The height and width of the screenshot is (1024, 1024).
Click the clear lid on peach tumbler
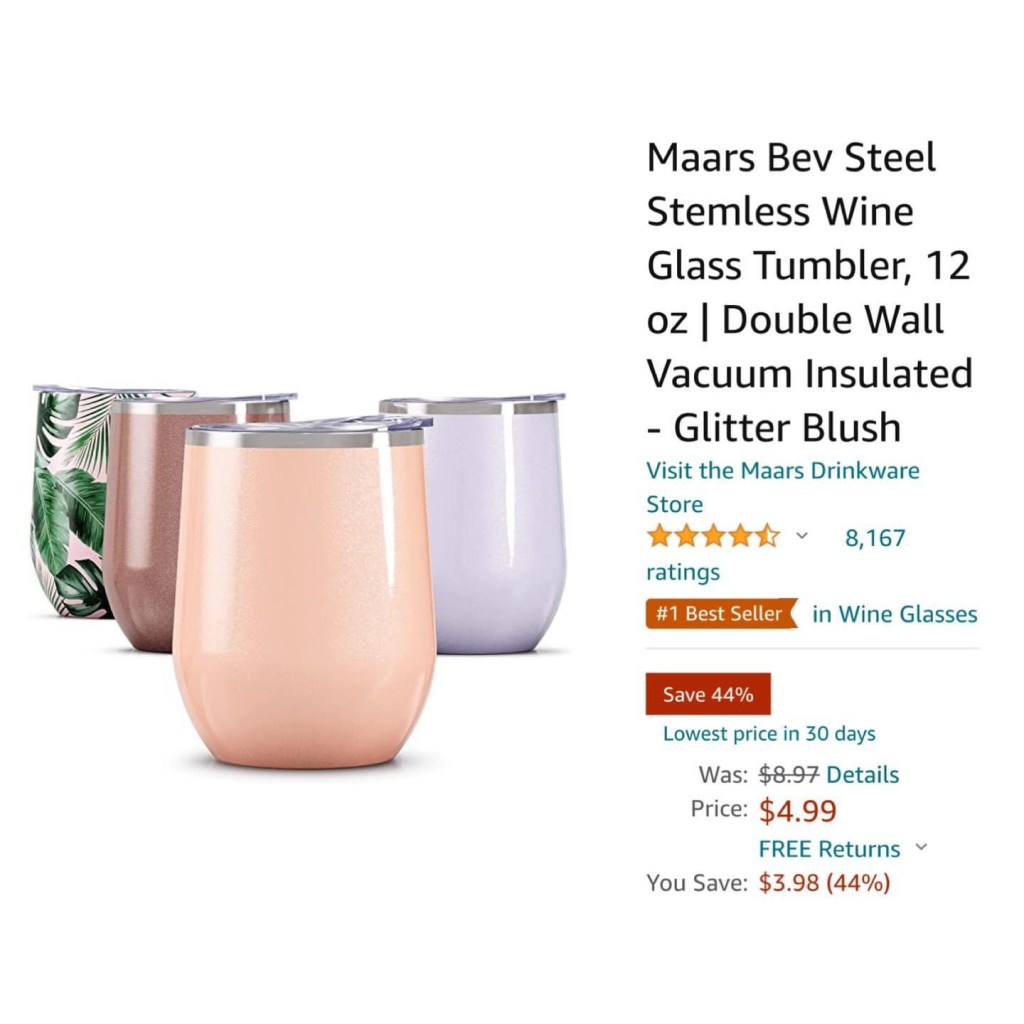(x=307, y=423)
